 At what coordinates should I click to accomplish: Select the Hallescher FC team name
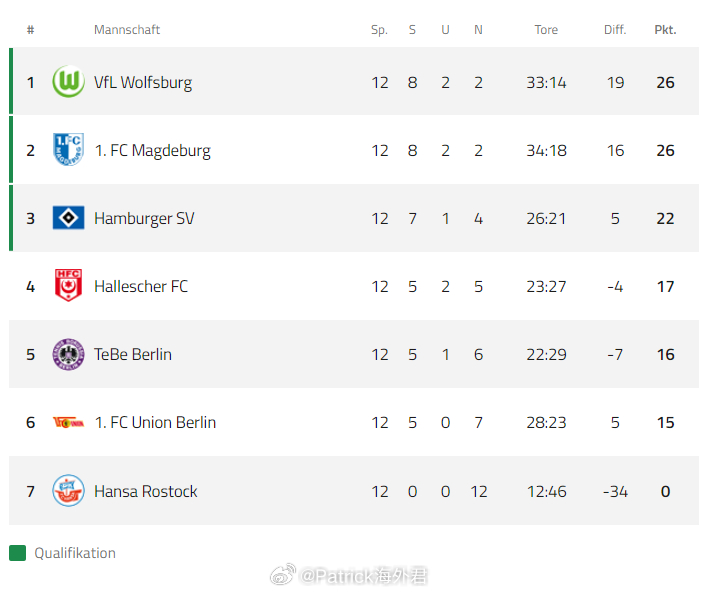click(141, 286)
